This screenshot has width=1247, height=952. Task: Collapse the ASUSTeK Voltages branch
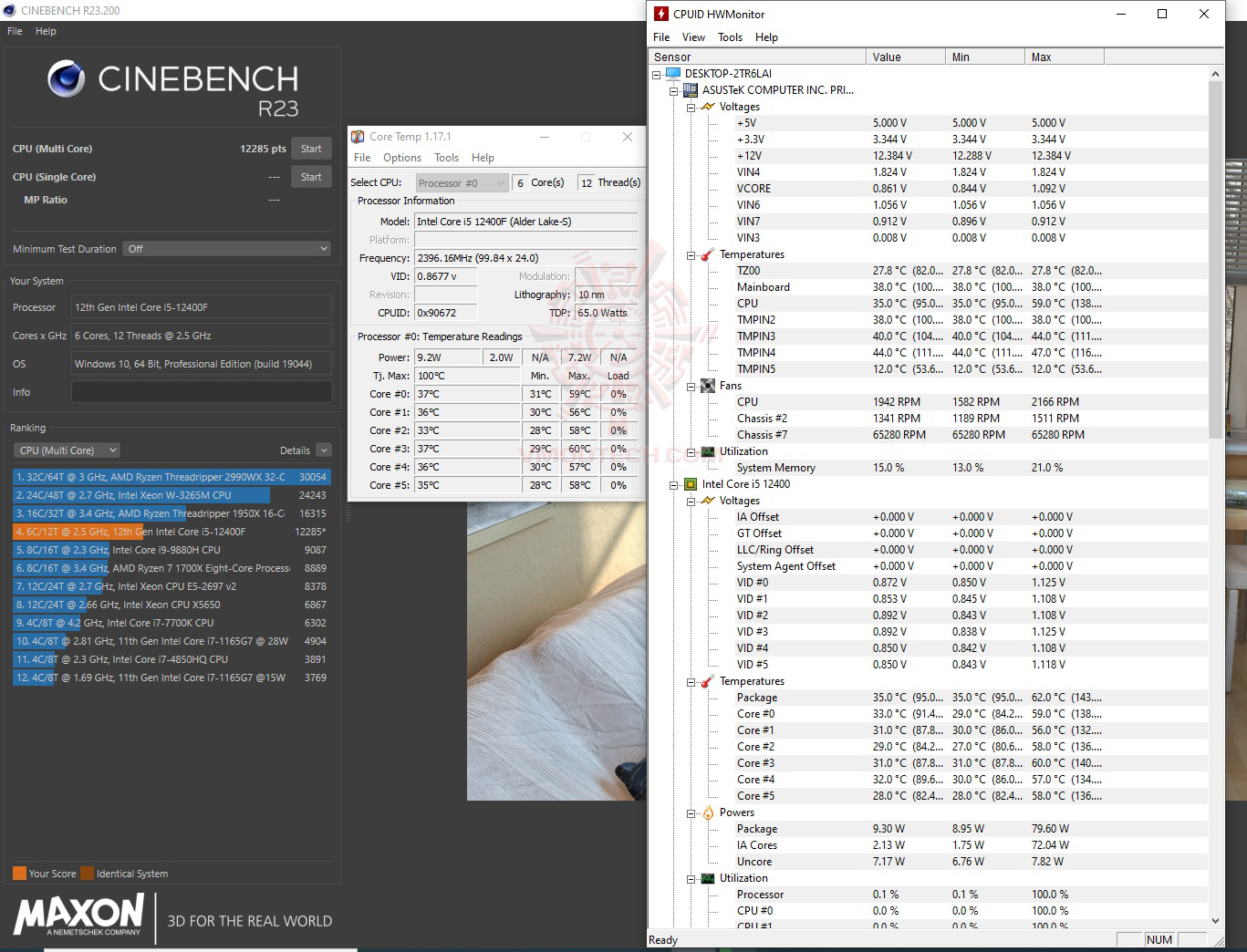click(x=691, y=108)
